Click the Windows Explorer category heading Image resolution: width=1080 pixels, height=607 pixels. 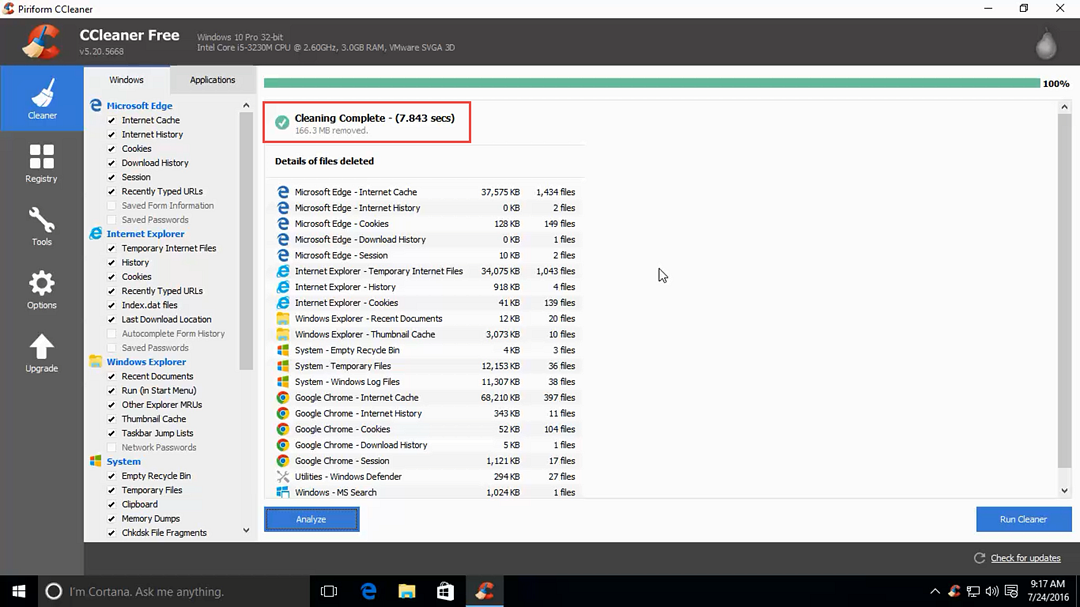point(146,362)
